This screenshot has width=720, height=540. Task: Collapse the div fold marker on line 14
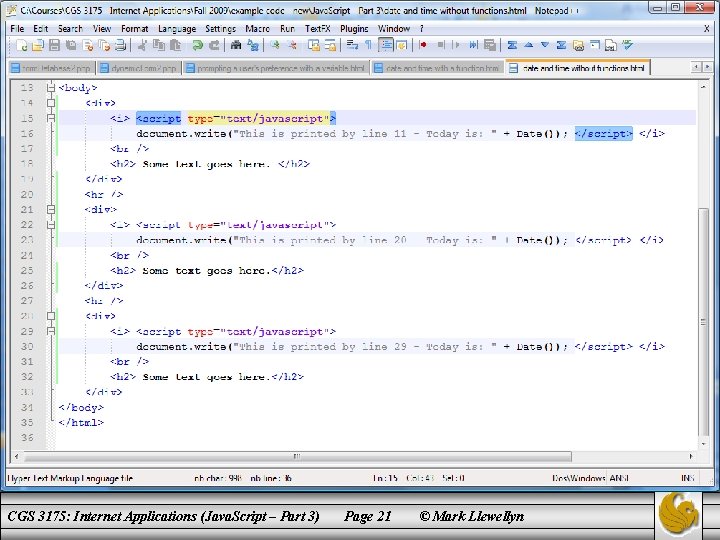(x=49, y=103)
